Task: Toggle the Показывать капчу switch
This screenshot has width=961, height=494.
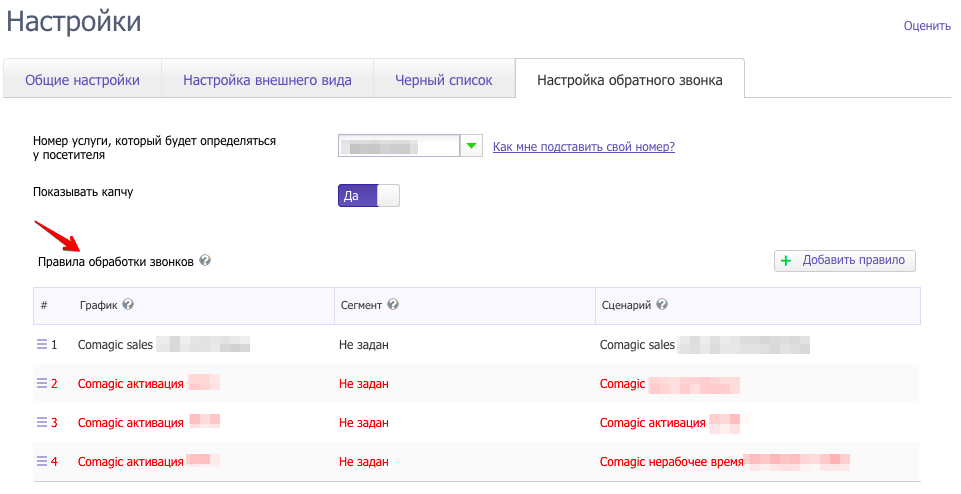Action: (x=368, y=196)
